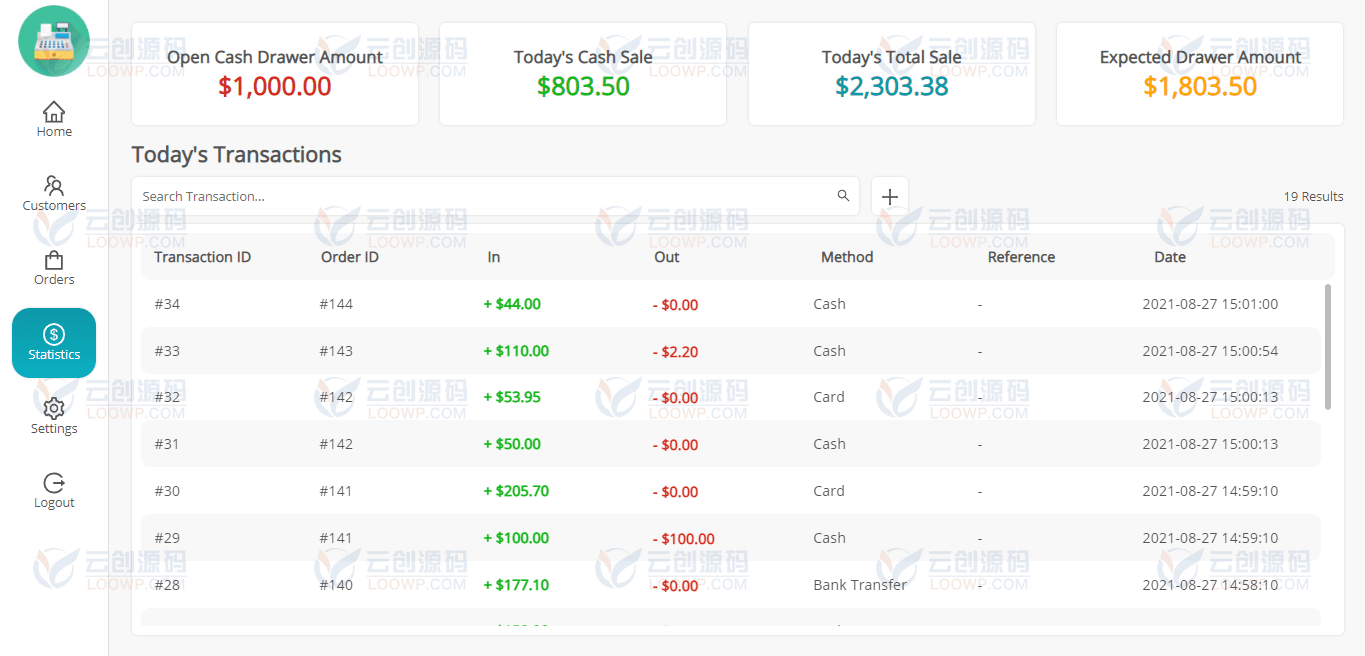The height and width of the screenshot is (656, 1365).
Task: Select transaction #34 row
Action: tap(731, 304)
